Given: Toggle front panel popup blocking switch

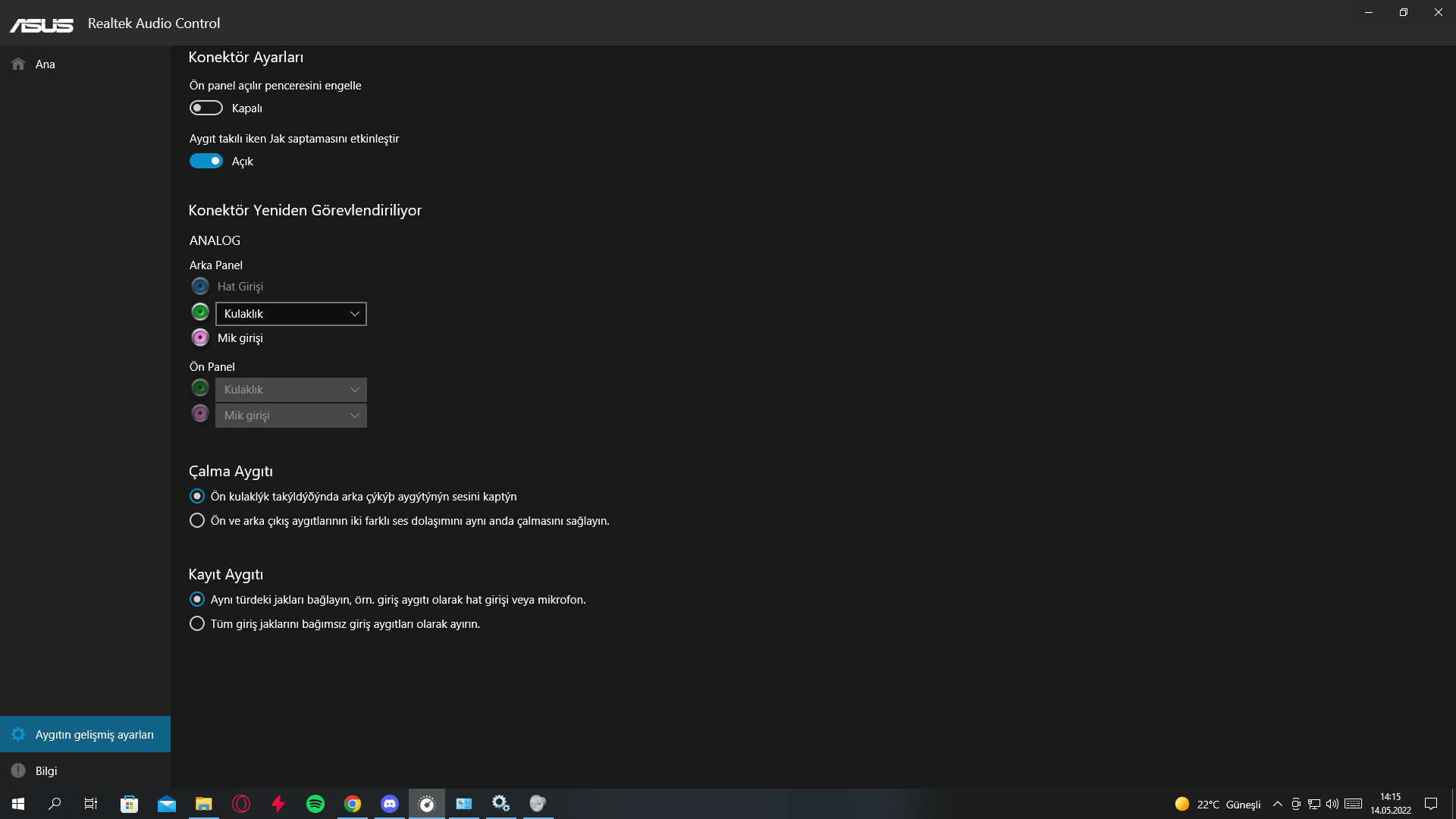Looking at the screenshot, I should (206, 108).
